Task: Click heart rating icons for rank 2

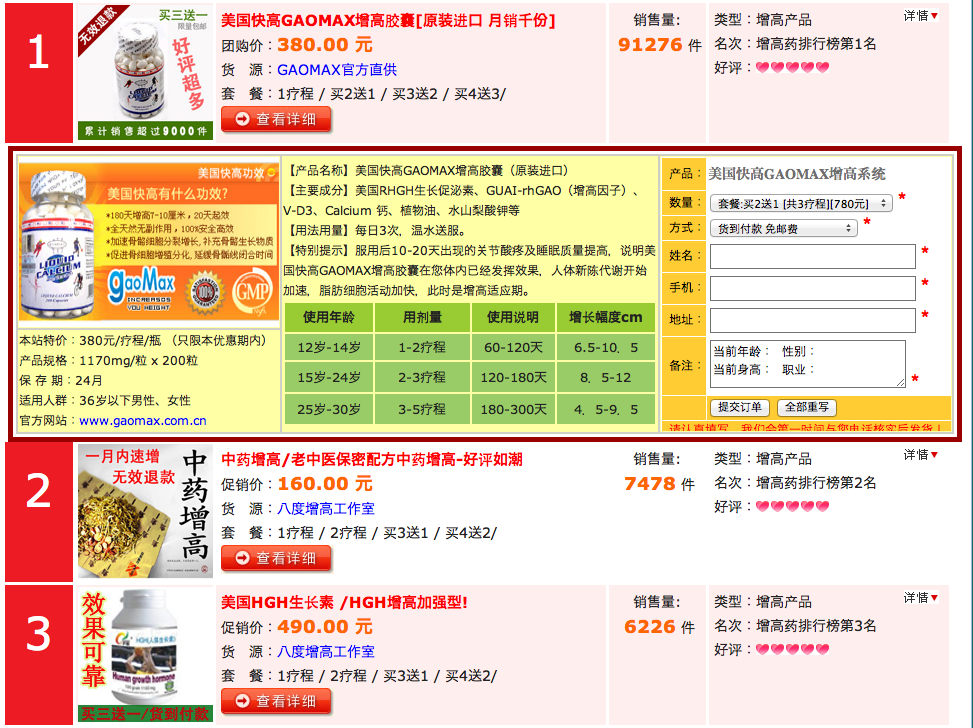Action: (792, 506)
